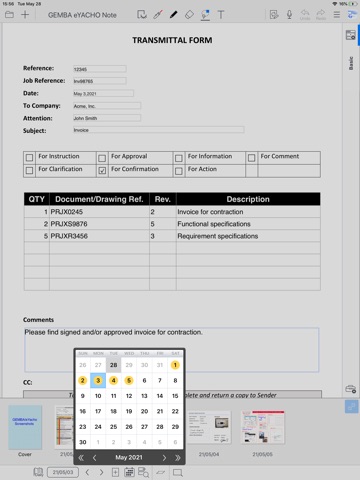This screenshot has width=360, height=480.
Task: Select the Text tool
Action: tap(221, 15)
